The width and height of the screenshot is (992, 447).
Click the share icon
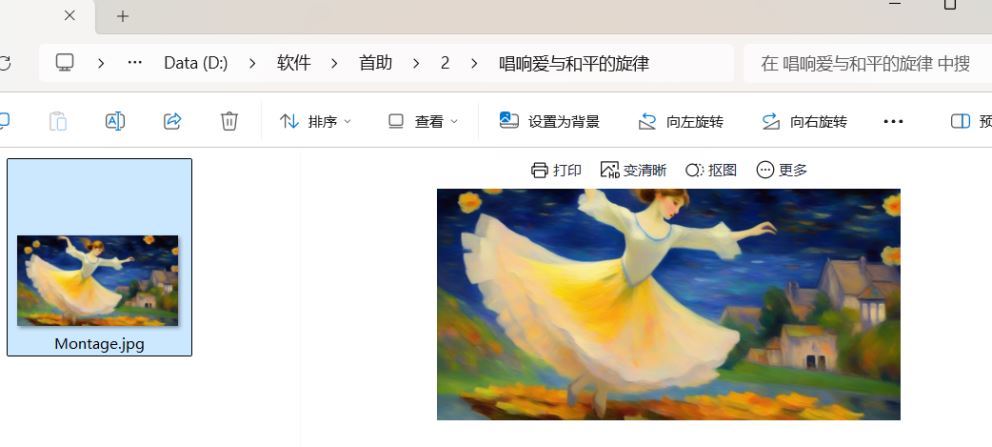(172, 121)
